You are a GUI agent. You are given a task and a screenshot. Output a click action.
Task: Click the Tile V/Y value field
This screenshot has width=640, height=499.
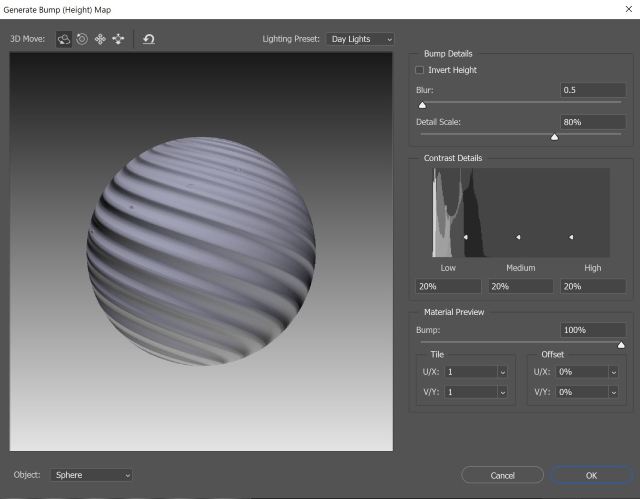471,393
